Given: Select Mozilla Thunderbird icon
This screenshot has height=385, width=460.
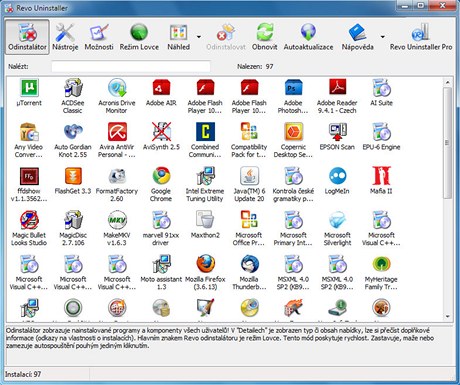Looking at the screenshot, I should [x=249, y=264].
